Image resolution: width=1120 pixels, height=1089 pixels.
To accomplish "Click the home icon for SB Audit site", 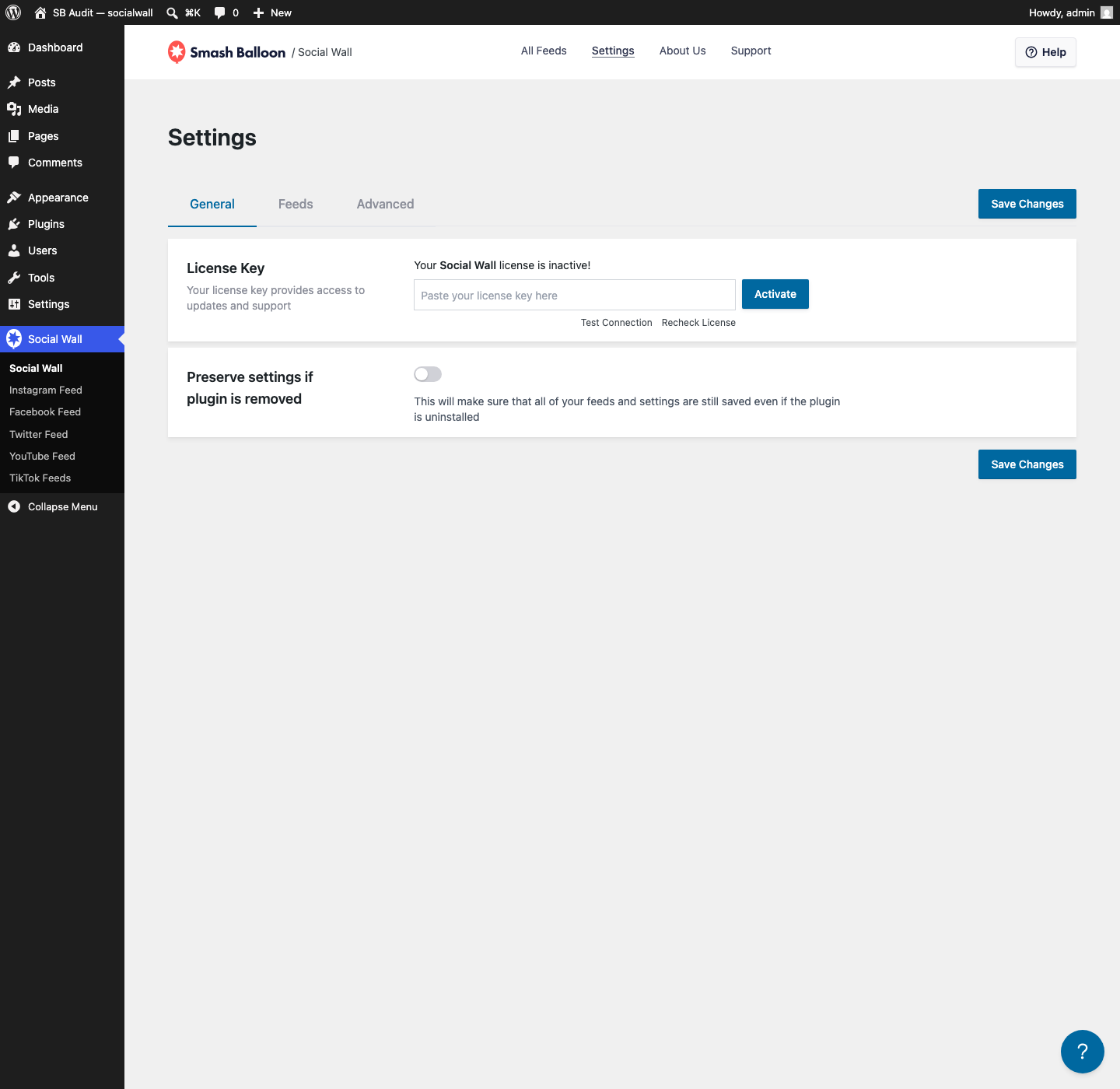I will pos(40,12).
